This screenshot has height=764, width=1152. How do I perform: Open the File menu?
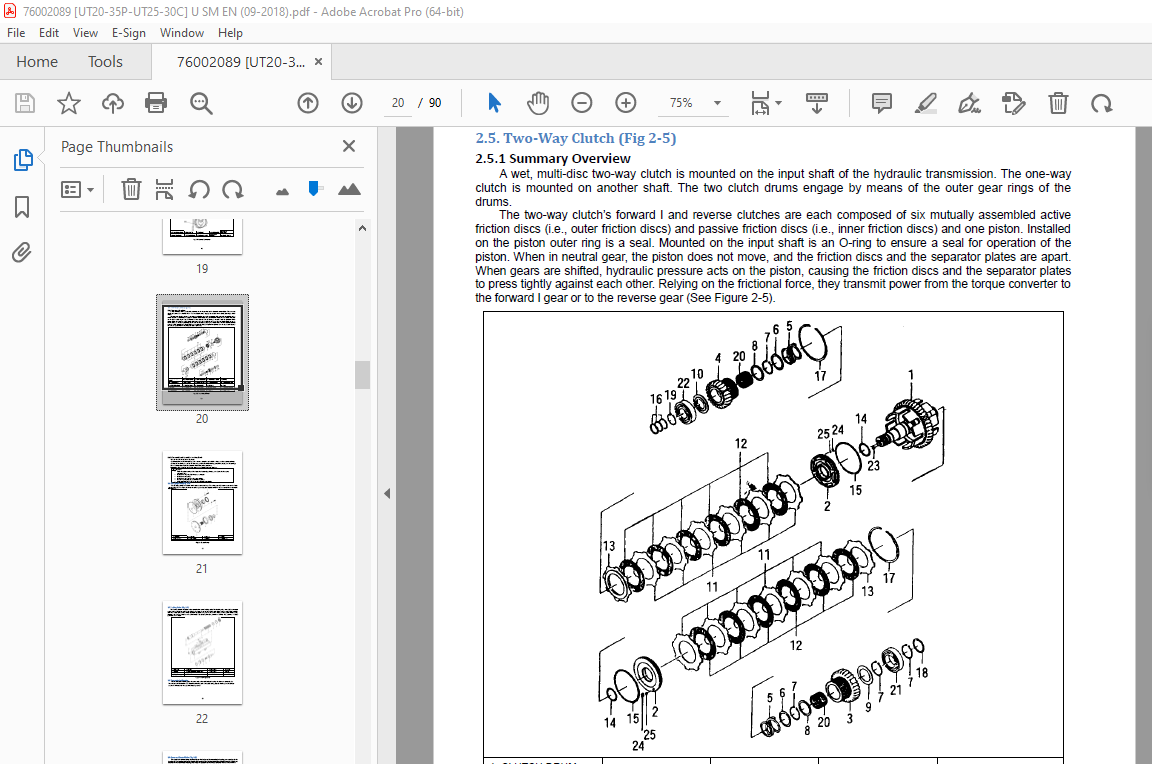(x=16, y=33)
